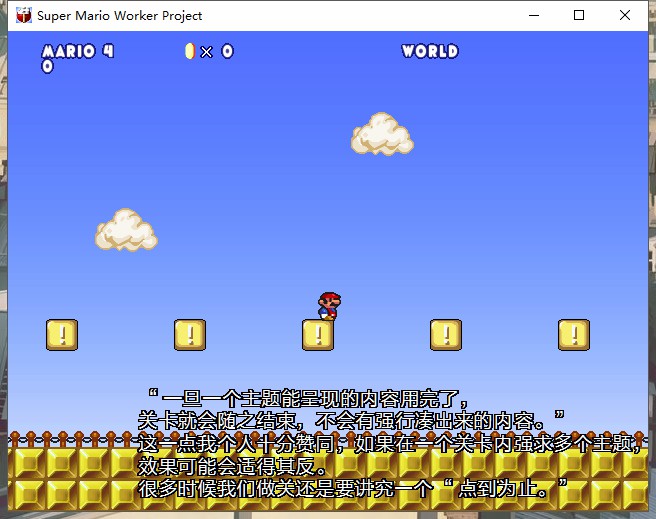Click the upper cloud in the sky
This screenshot has height=519, width=656.
(x=382, y=134)
